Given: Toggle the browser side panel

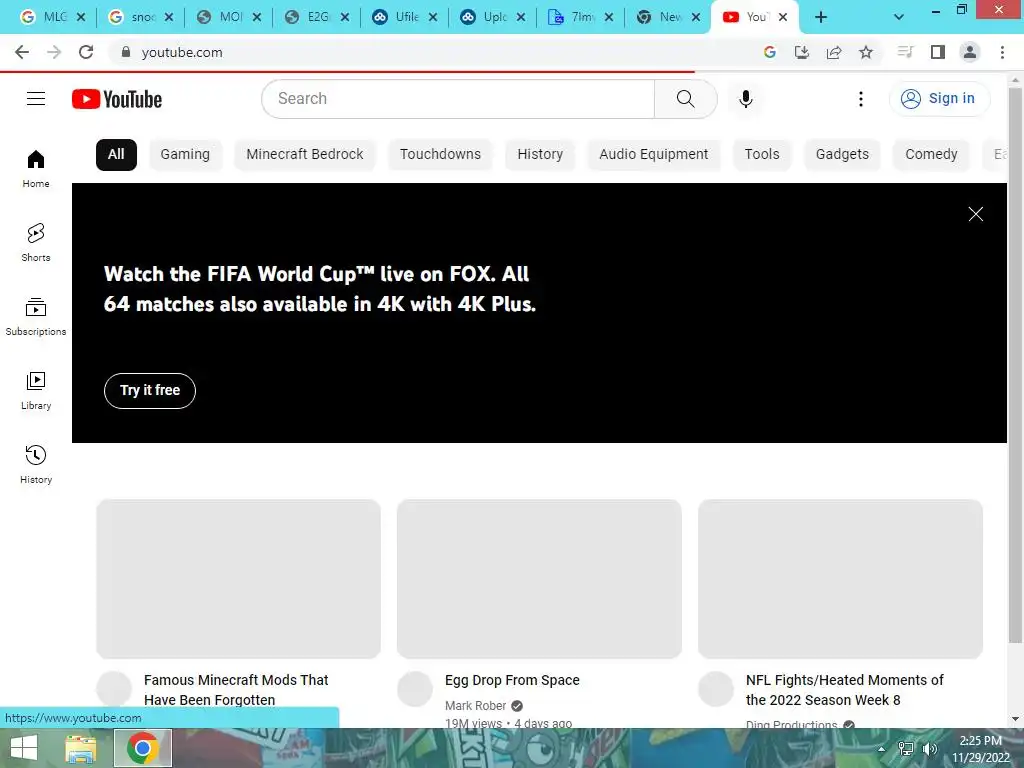Looking at the screenshot, I should pyautogui.click(x=938, y=52).
